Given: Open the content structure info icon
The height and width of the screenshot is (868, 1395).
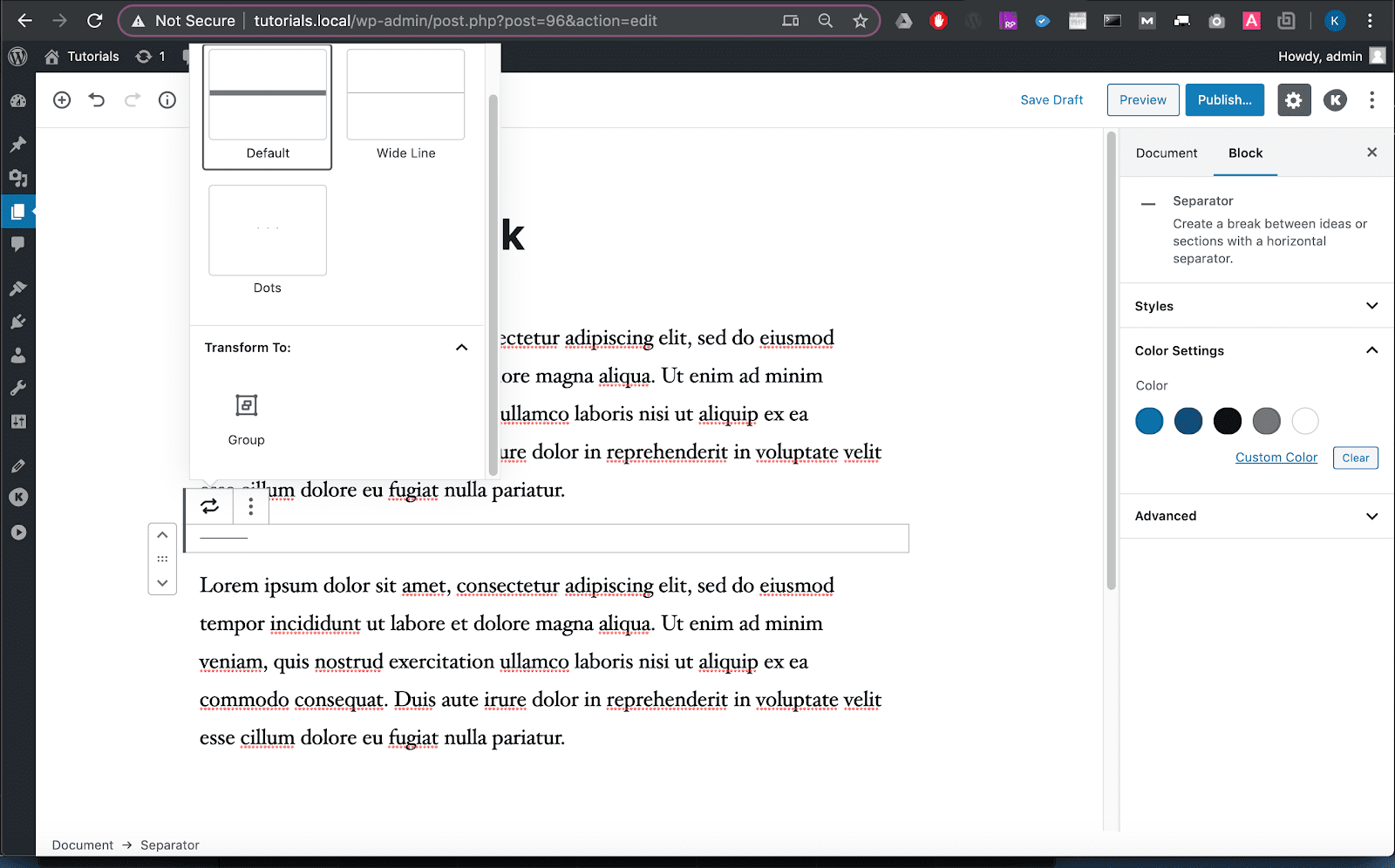Looking at the screenshot, I should 167,100.
